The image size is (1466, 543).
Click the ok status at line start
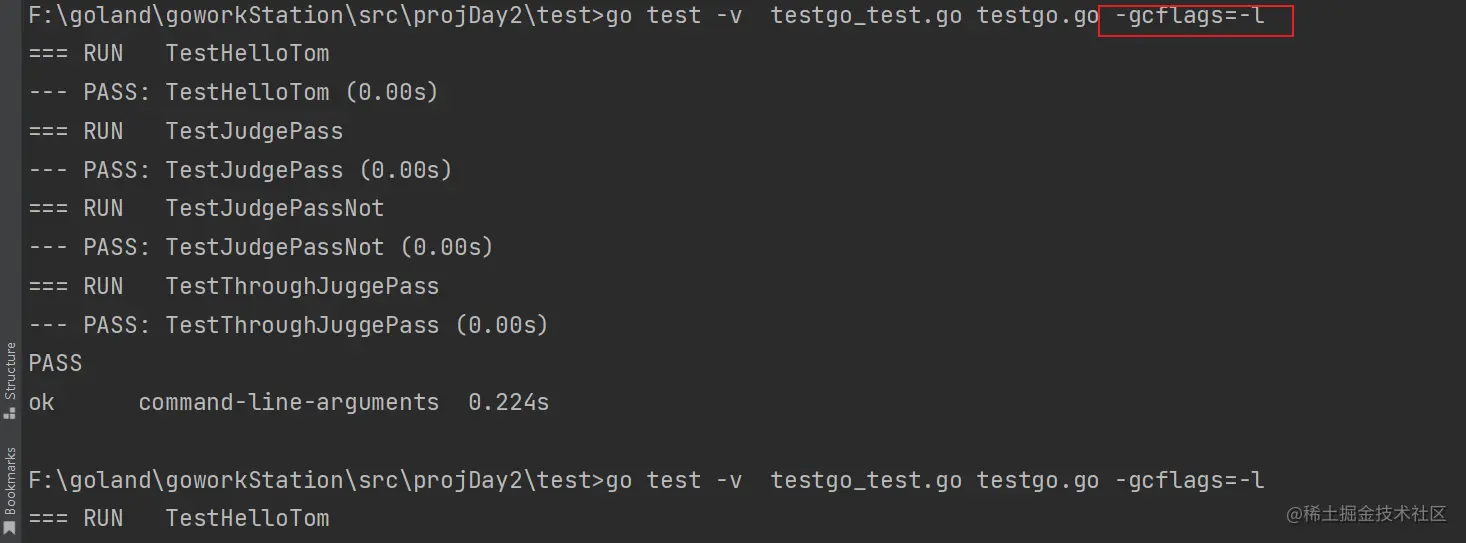click(x=41, y=403)
